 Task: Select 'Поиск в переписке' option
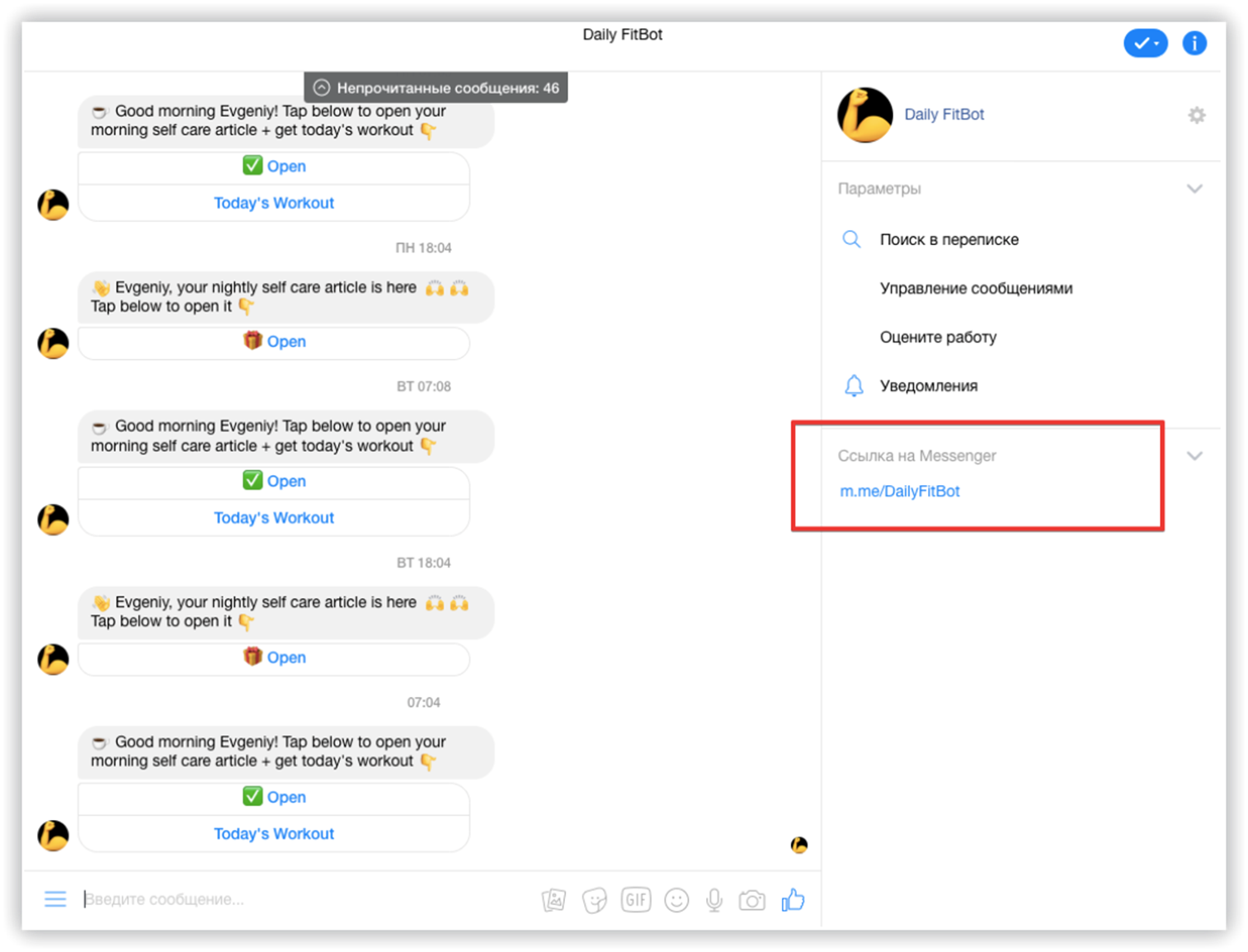click(949, 239)
